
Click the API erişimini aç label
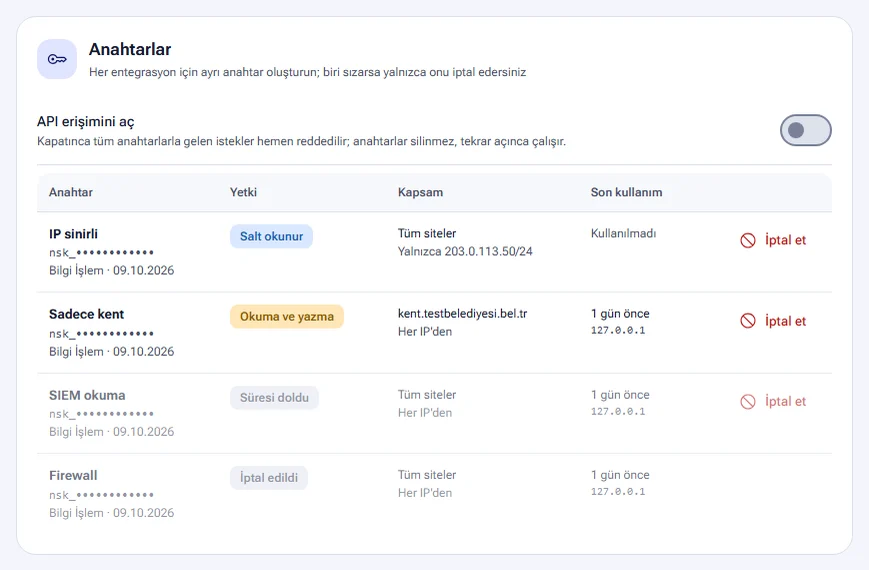pyautogui.click(x=86, y=121)
